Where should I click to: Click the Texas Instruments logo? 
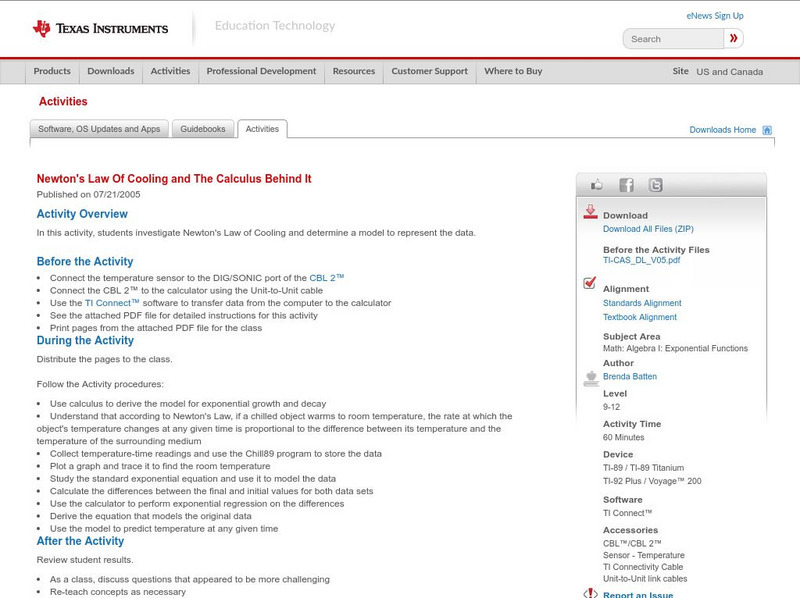100,29
